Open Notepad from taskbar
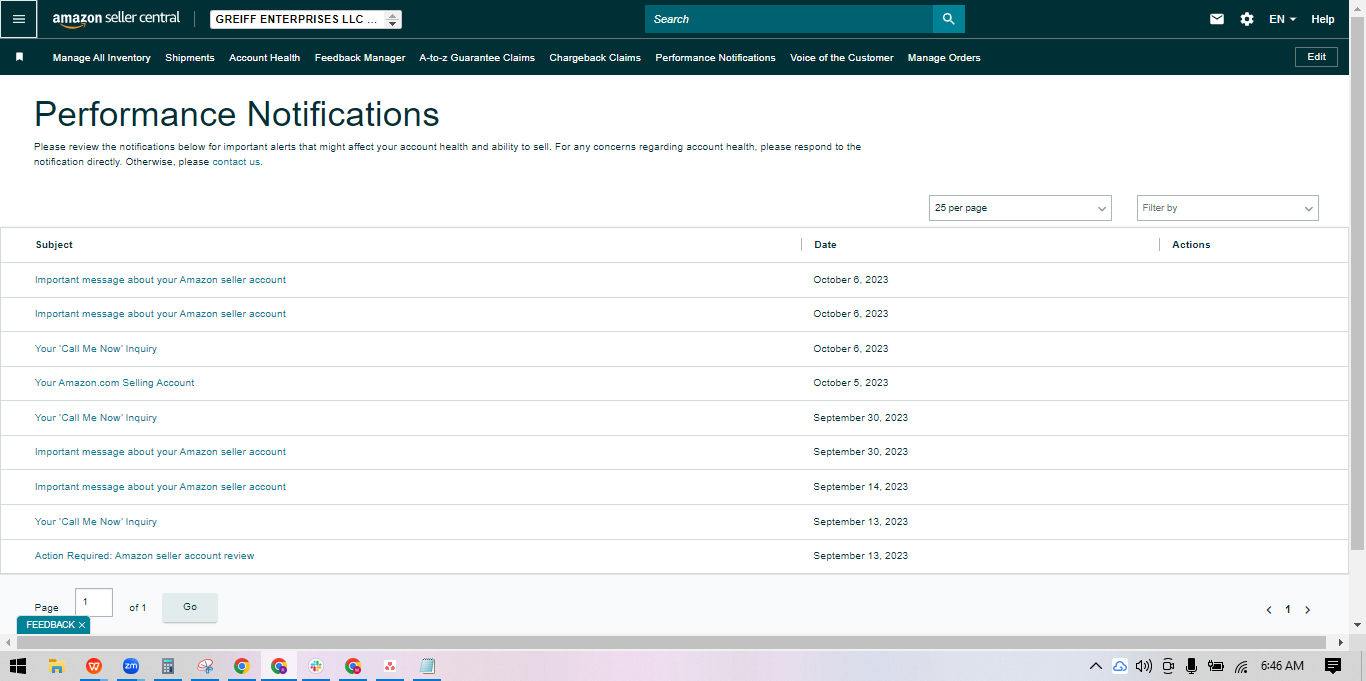The image size is (1366, 681). 427,666
